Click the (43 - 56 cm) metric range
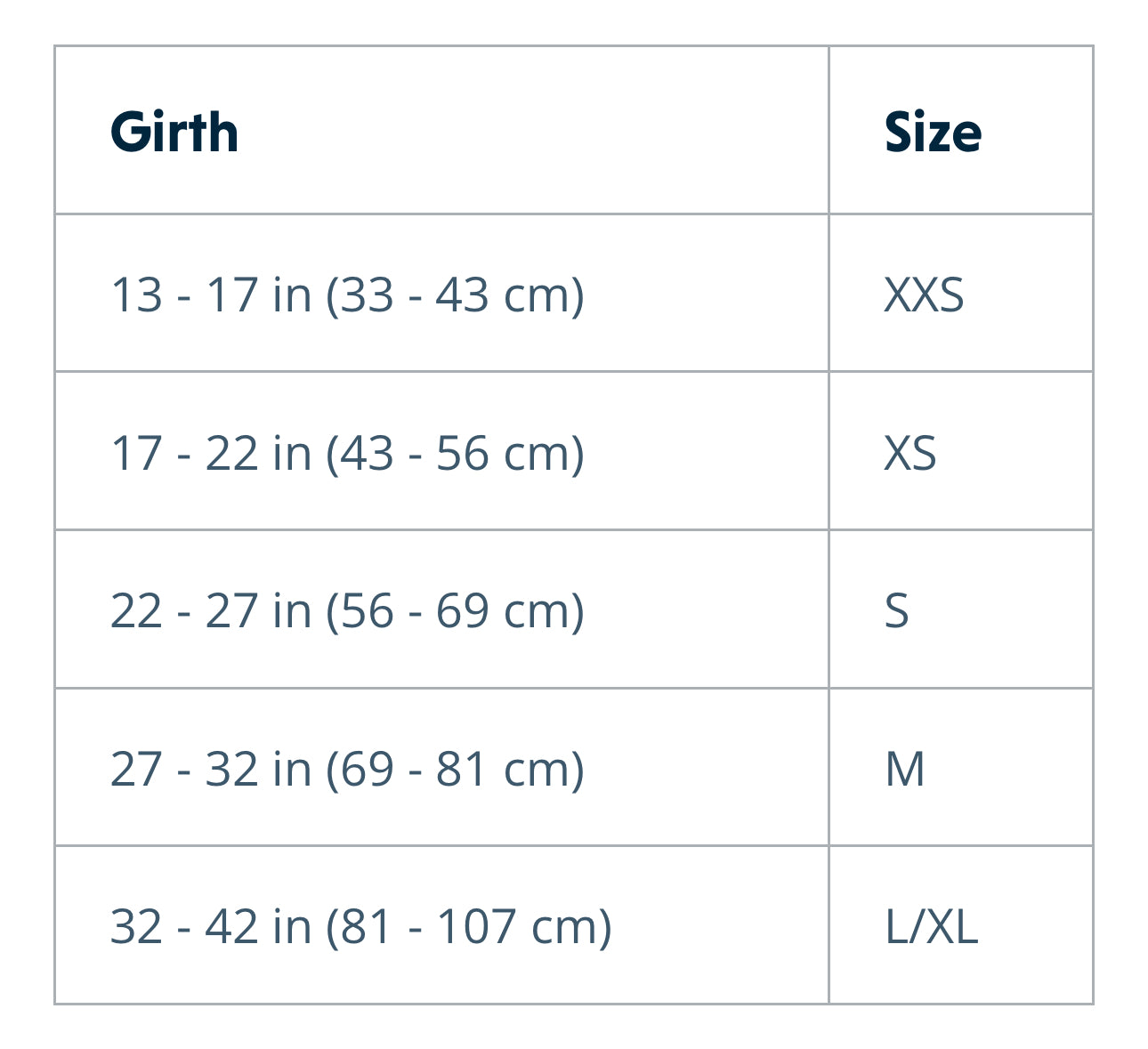 [455, 453]
